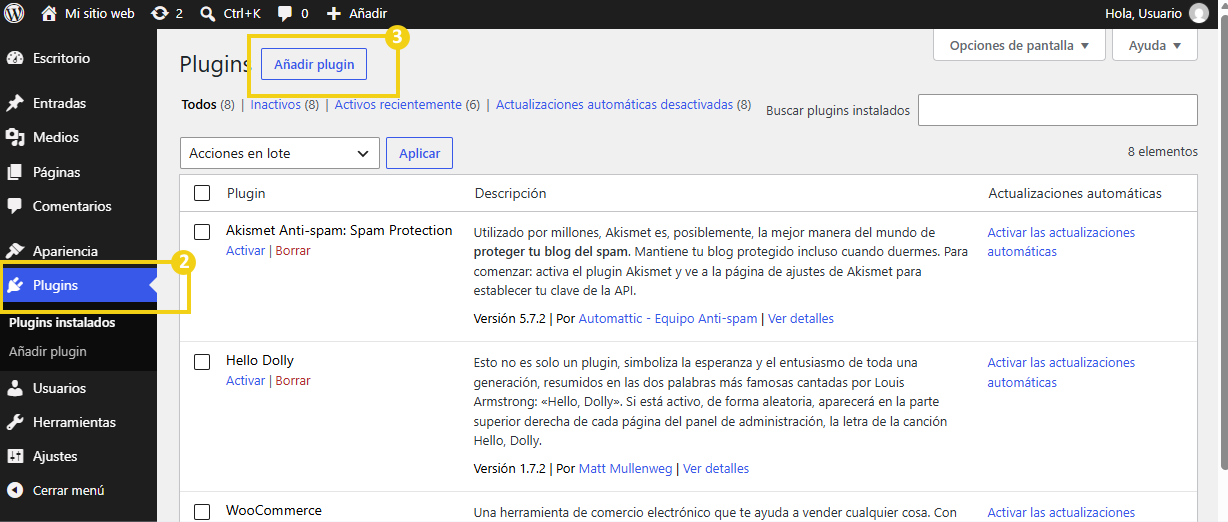Check the Hello Dolly checkbox

click(202, 362)
